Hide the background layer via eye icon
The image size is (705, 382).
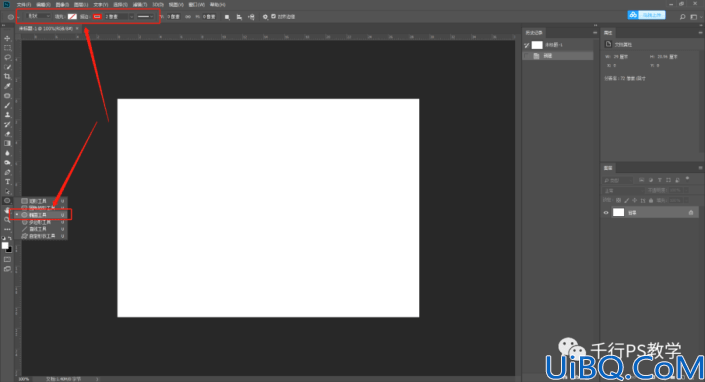click(x=606, y=213)
